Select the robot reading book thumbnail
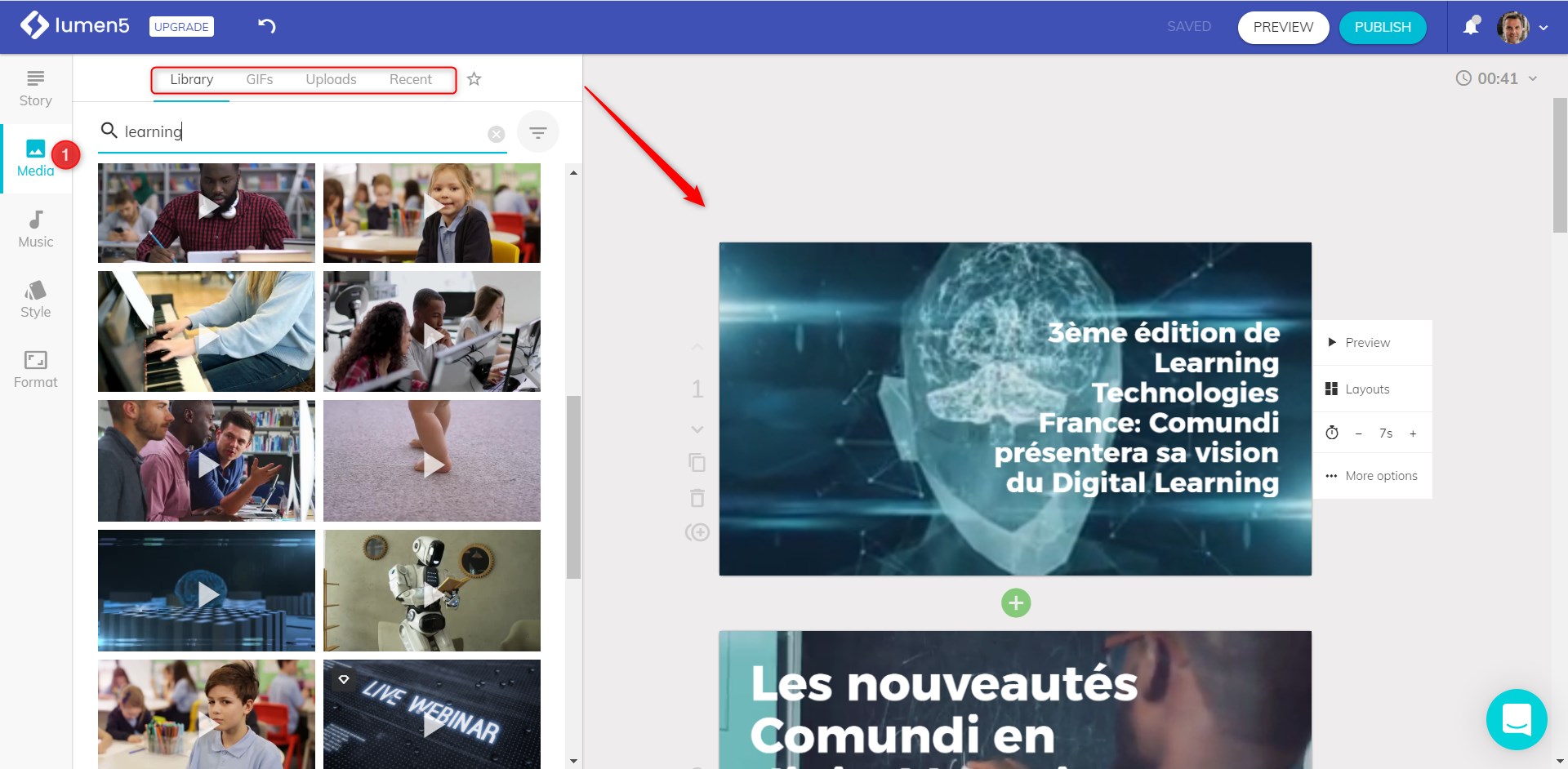 [432, 590]
